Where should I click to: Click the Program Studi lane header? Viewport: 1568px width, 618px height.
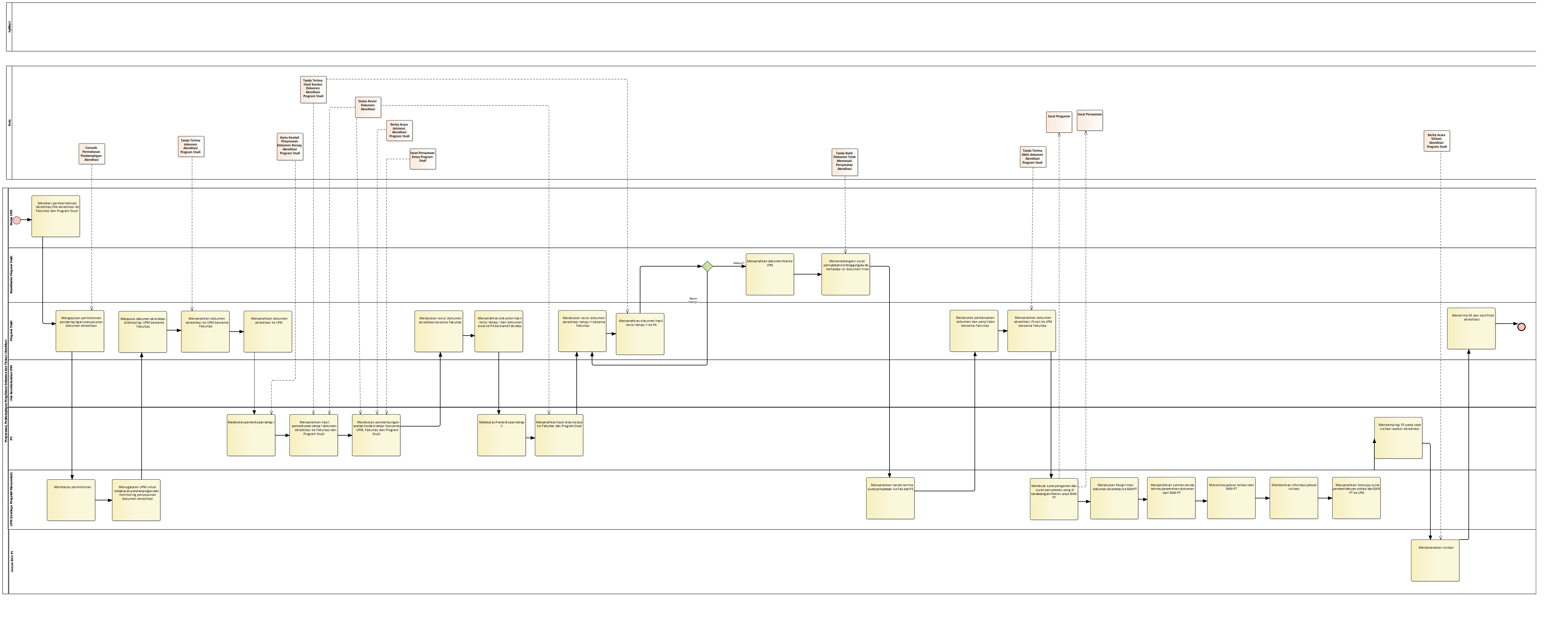[x=11, y=331]
